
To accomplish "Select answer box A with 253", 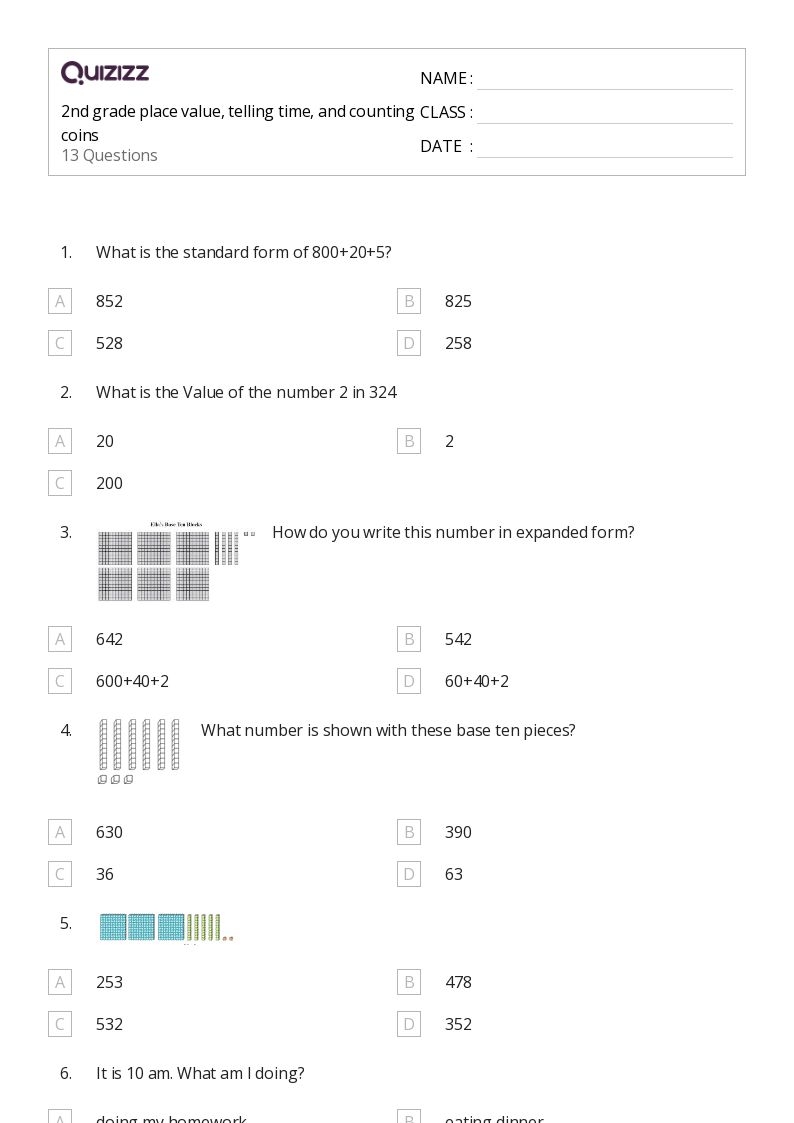I will tap(60, 982).
